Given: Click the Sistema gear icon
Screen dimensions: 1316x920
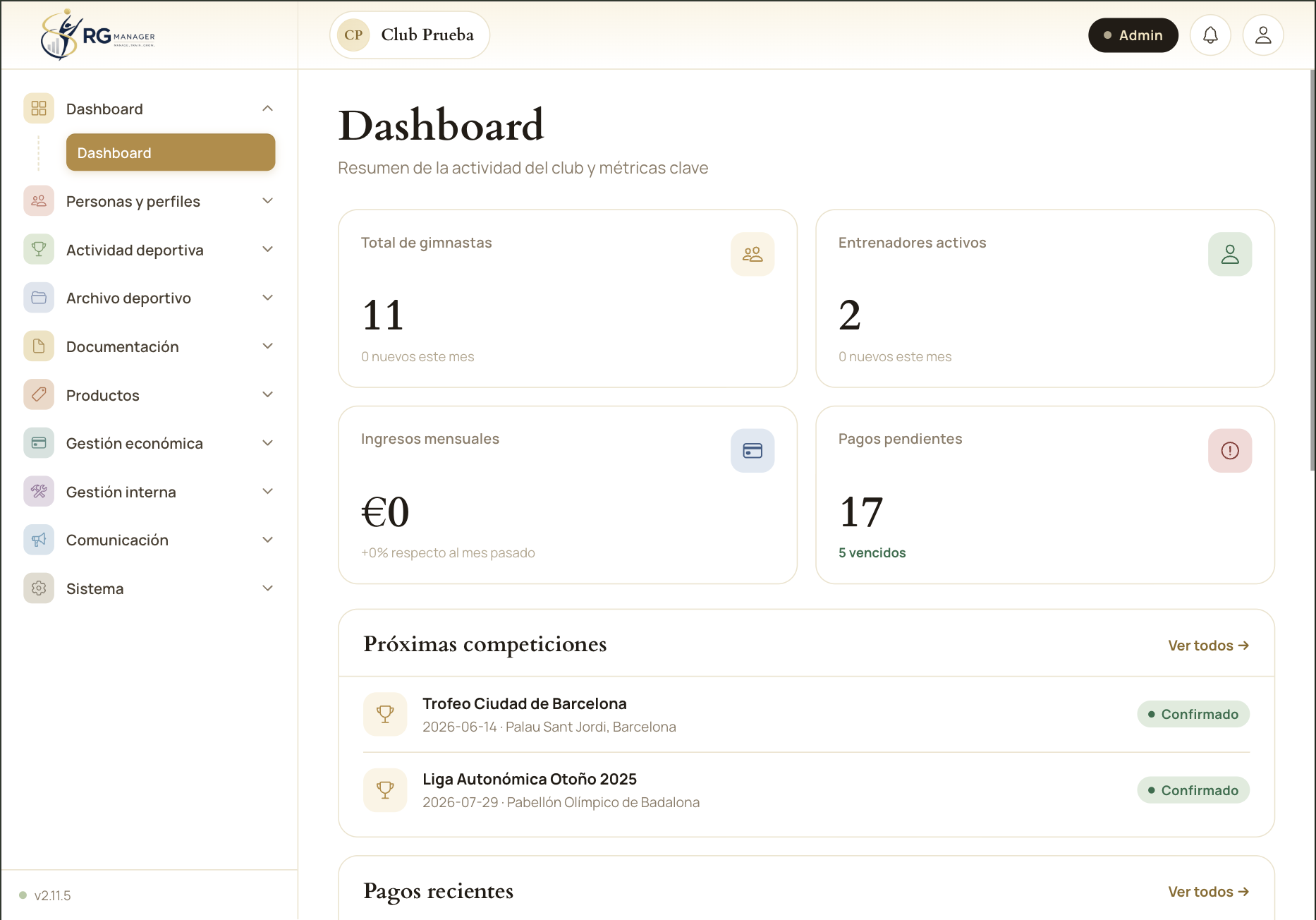Looking at the screenshot, I should (x=39, y=588).
